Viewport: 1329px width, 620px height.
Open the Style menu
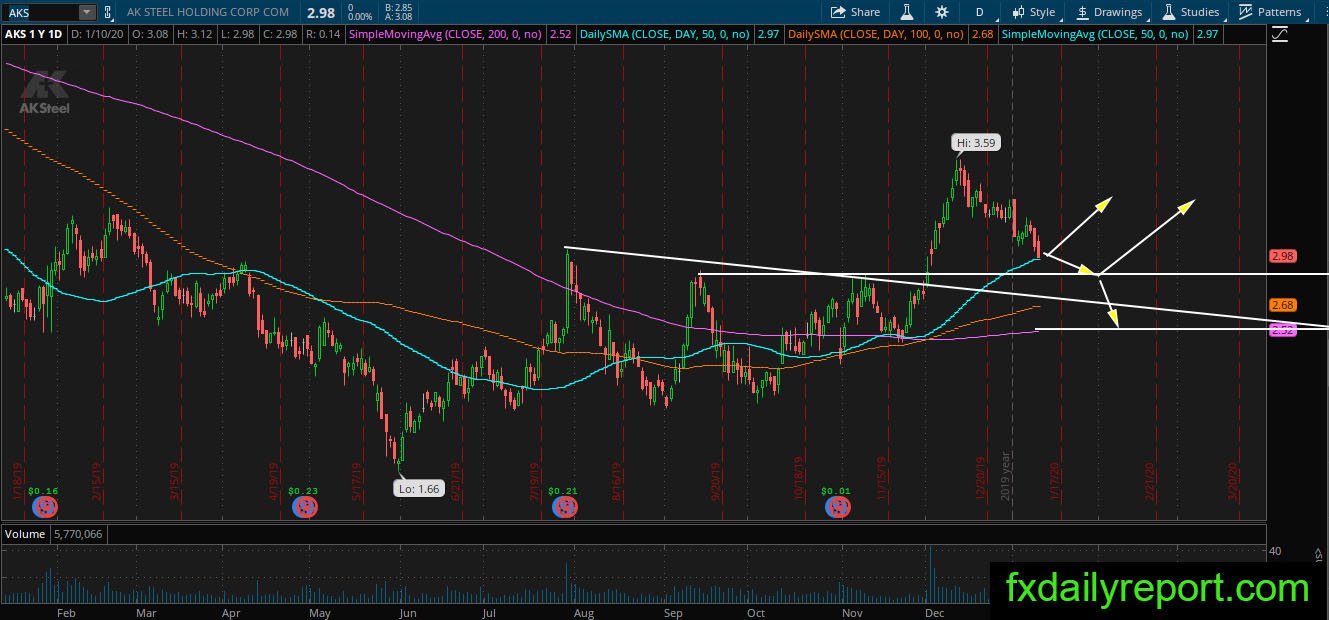point(1033,12)
